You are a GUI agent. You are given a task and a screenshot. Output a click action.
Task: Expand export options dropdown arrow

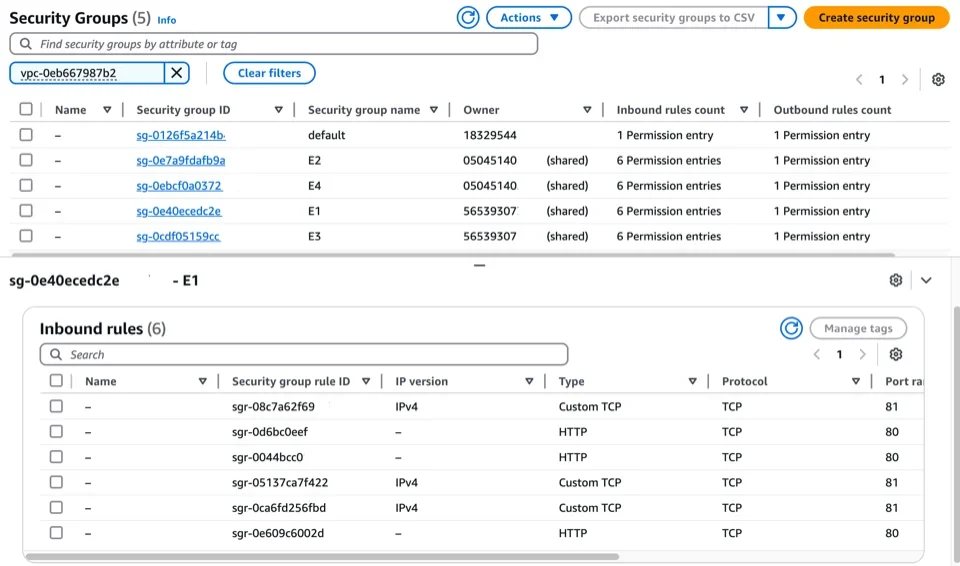pos(781,17)
